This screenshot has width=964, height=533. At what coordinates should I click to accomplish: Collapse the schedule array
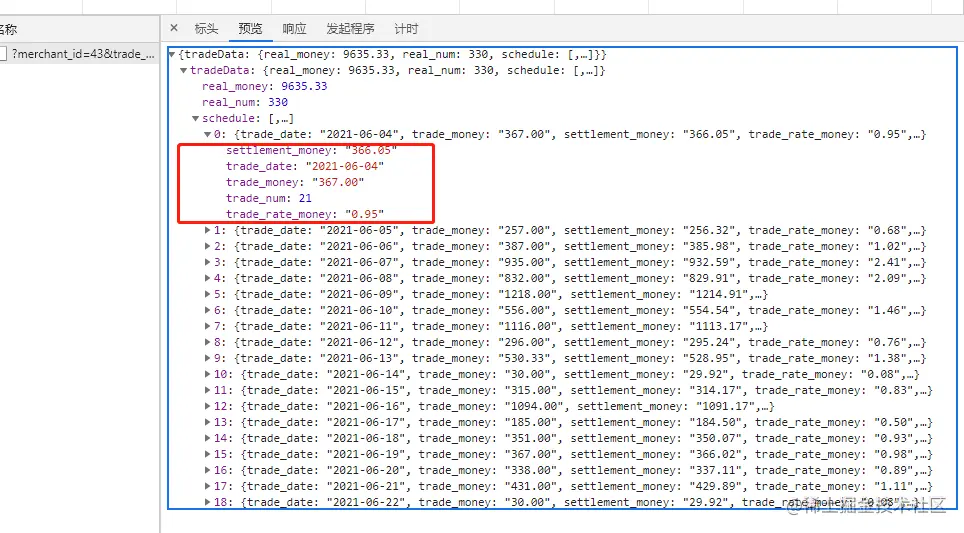[196, 119]
